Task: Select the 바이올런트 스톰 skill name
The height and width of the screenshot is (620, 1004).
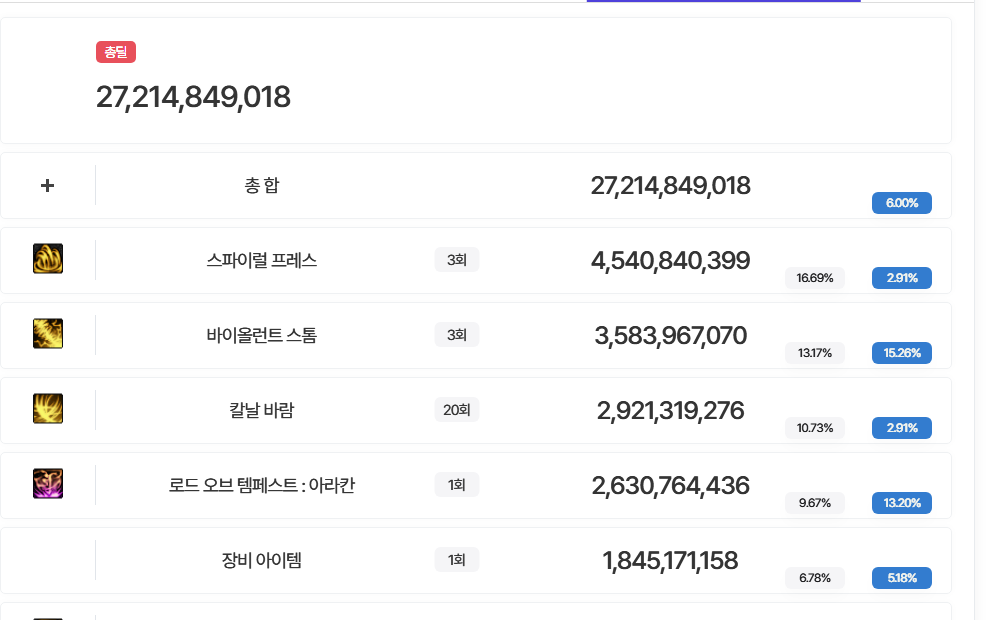Action: [x=262, y=335]
